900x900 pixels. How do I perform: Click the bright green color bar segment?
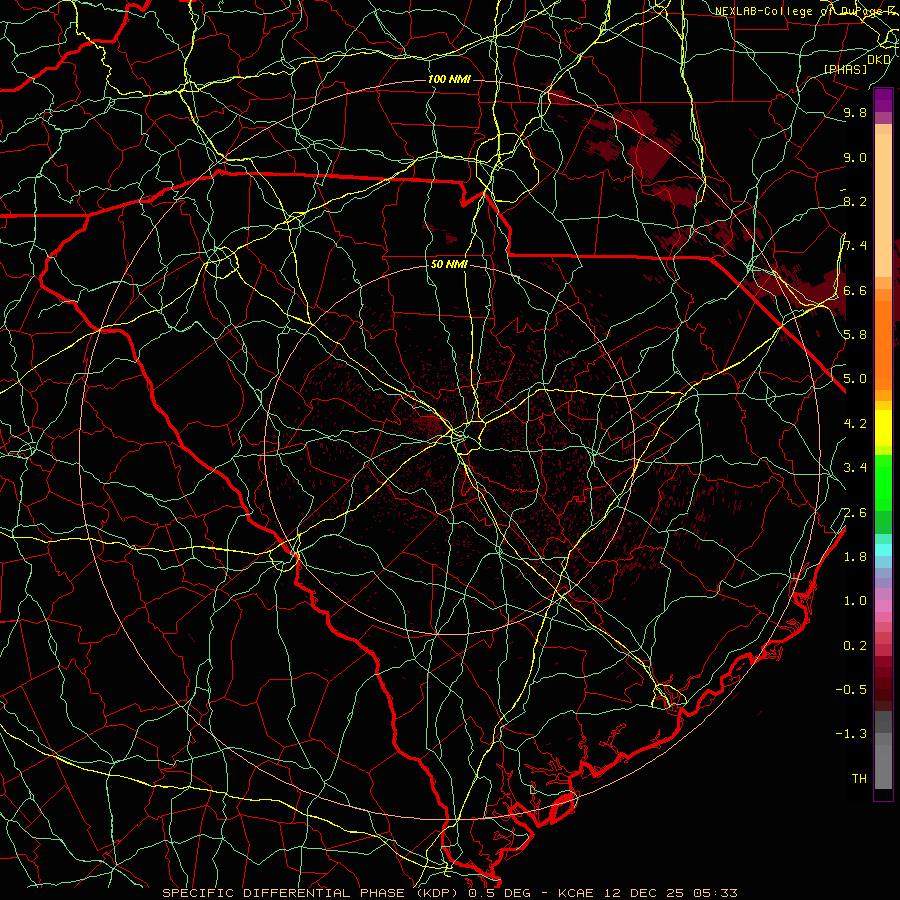tap(883, 482)
